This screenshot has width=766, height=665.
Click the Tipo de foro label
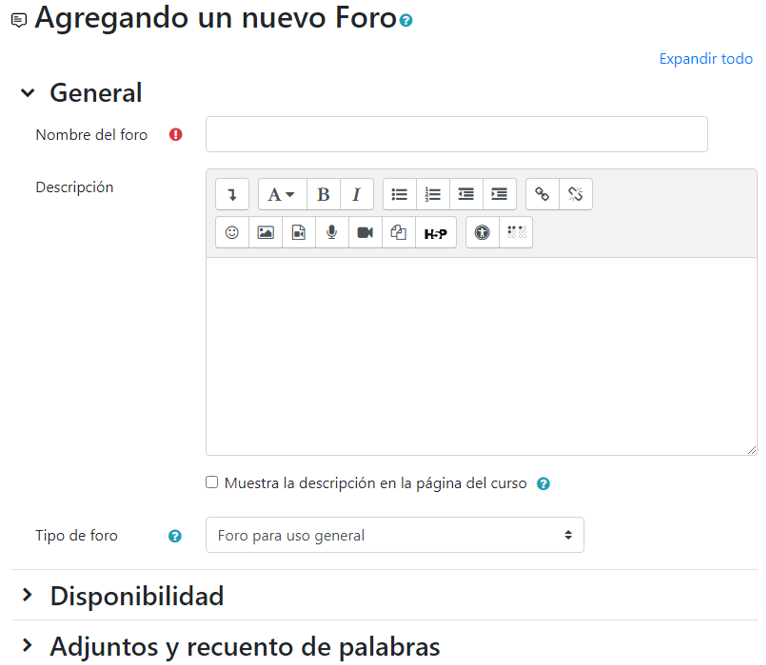pyautogui.click(x=76, y=536)
